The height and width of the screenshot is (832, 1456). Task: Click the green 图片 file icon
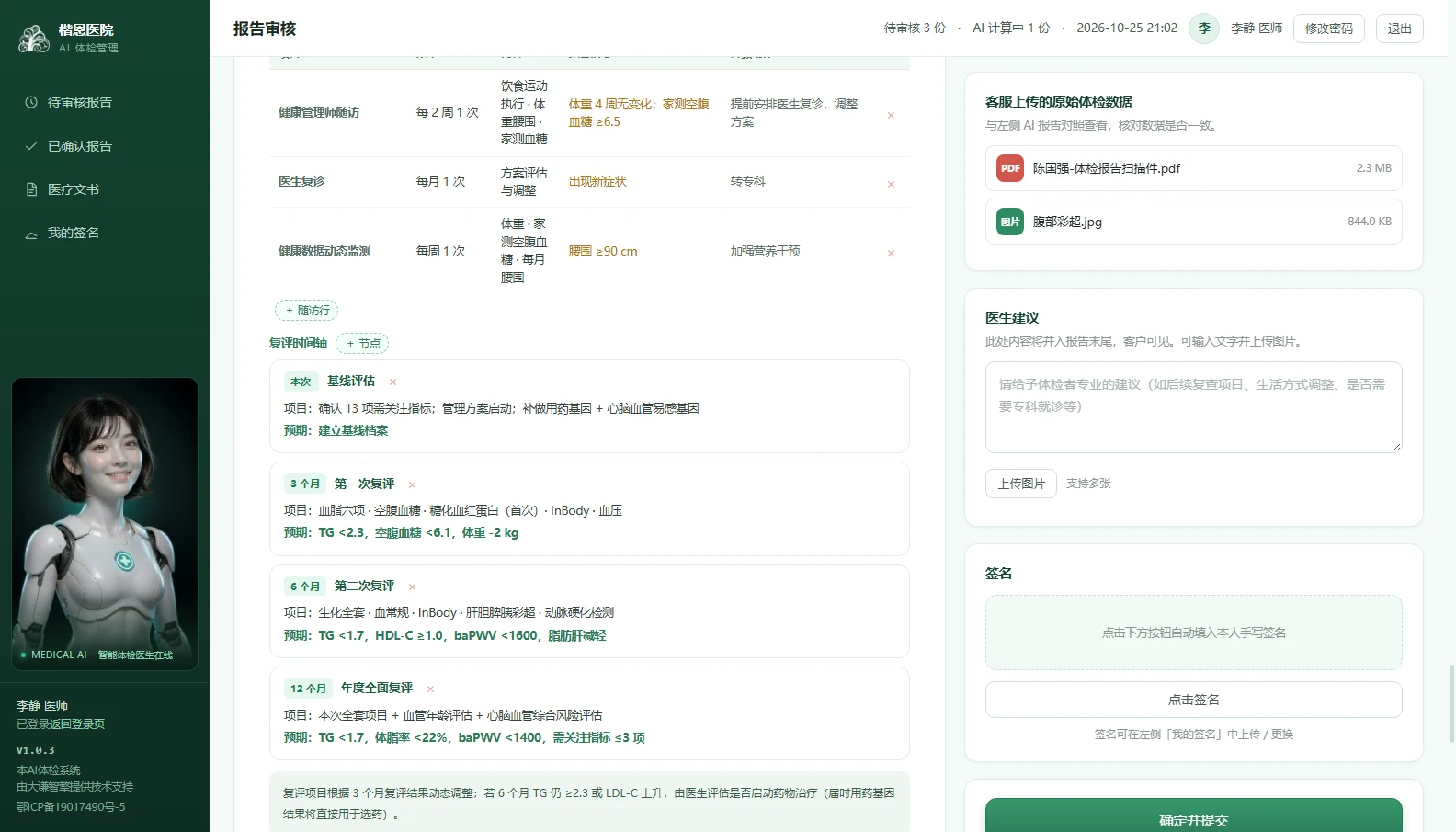[x=1010, y=222]
